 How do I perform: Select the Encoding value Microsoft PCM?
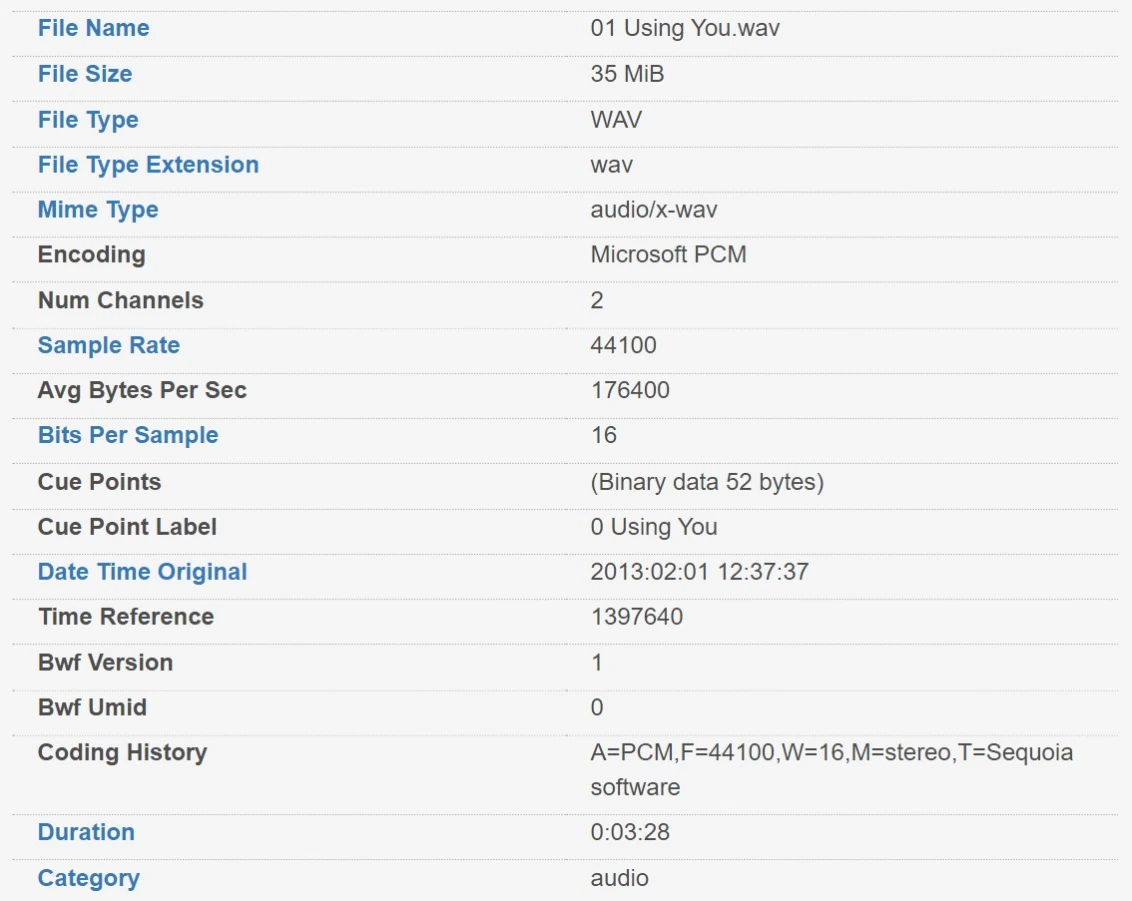click(x=668, y=255)
